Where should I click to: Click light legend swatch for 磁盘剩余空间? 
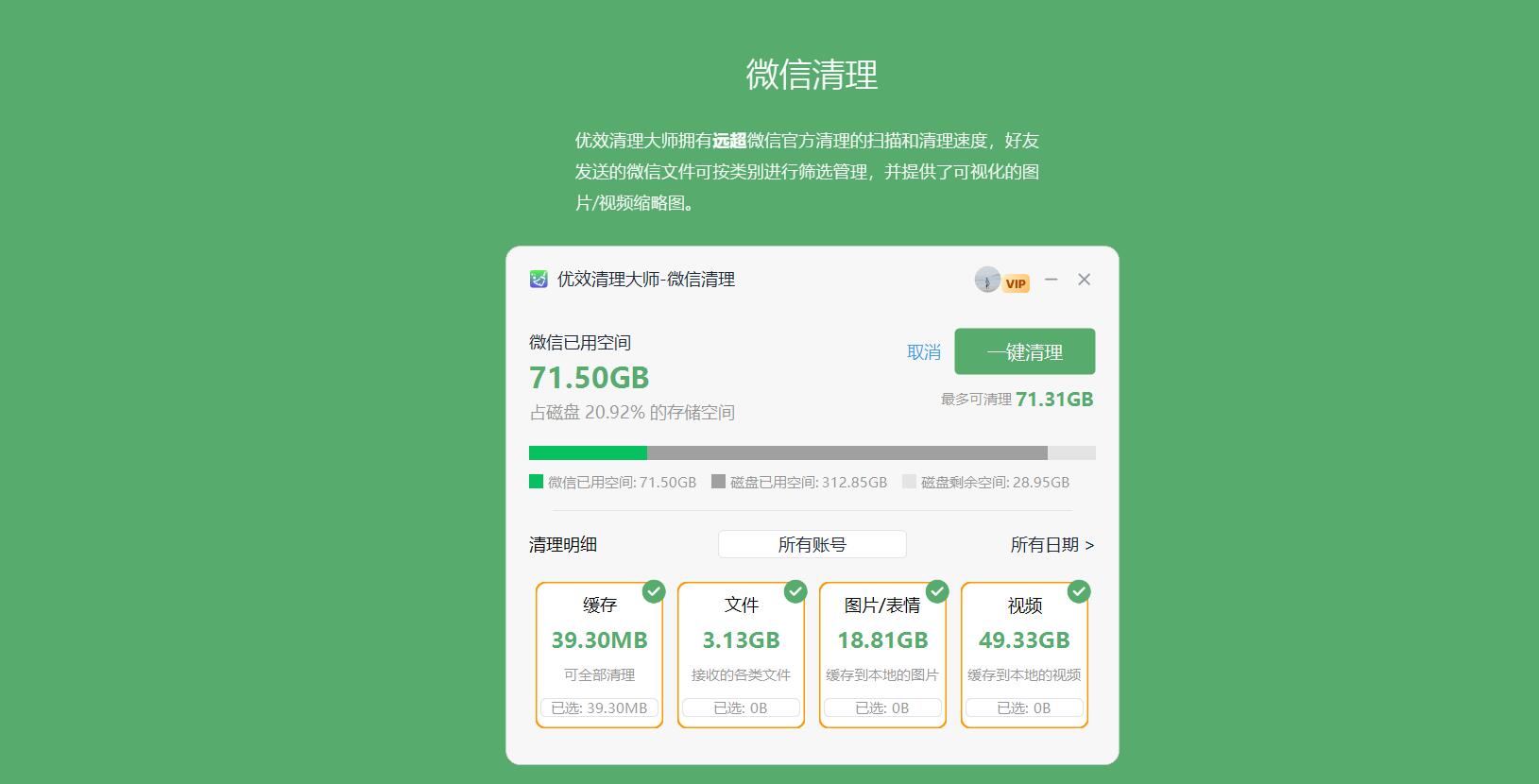click(909, 482)
